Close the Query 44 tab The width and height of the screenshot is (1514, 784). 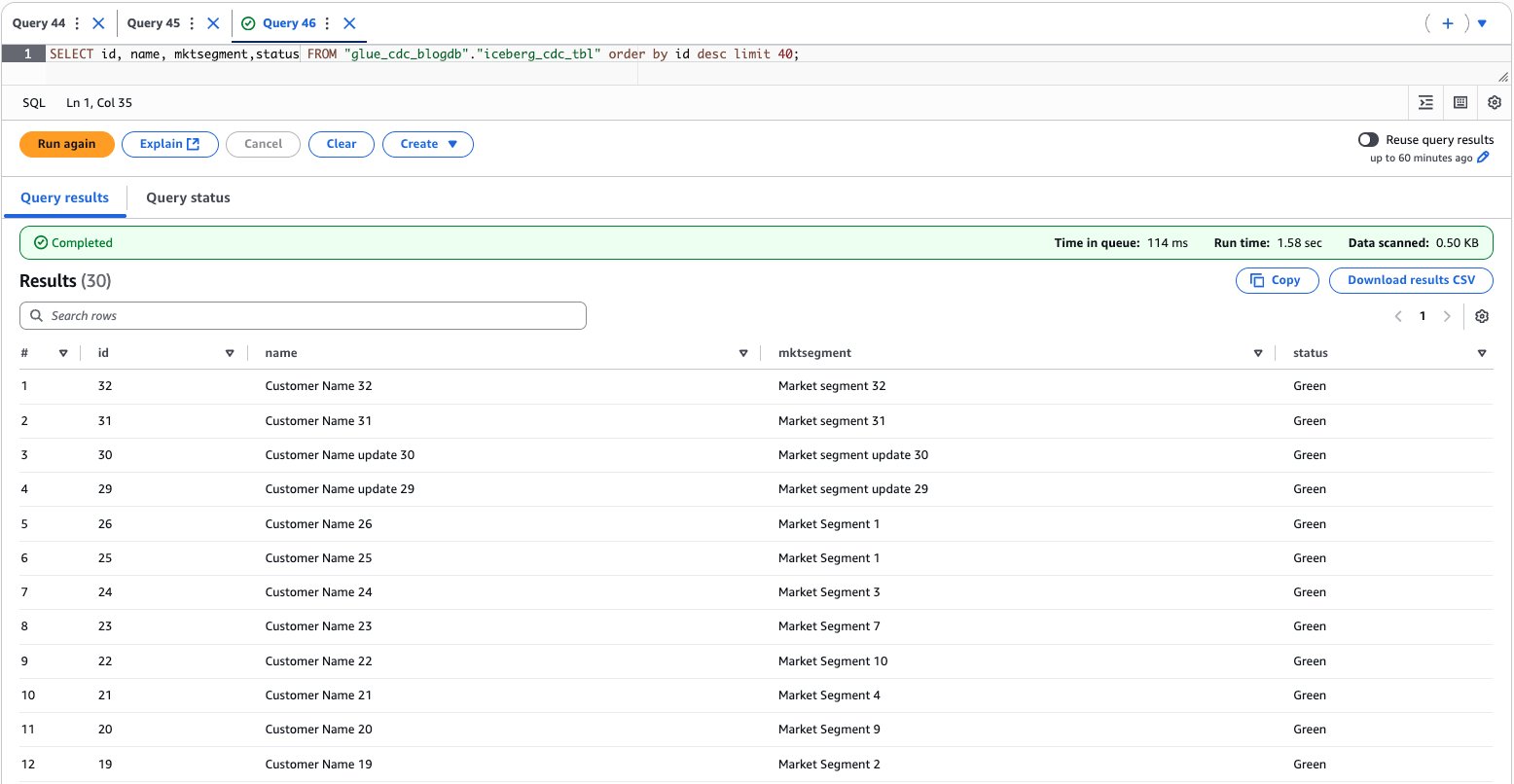(98, 23)
